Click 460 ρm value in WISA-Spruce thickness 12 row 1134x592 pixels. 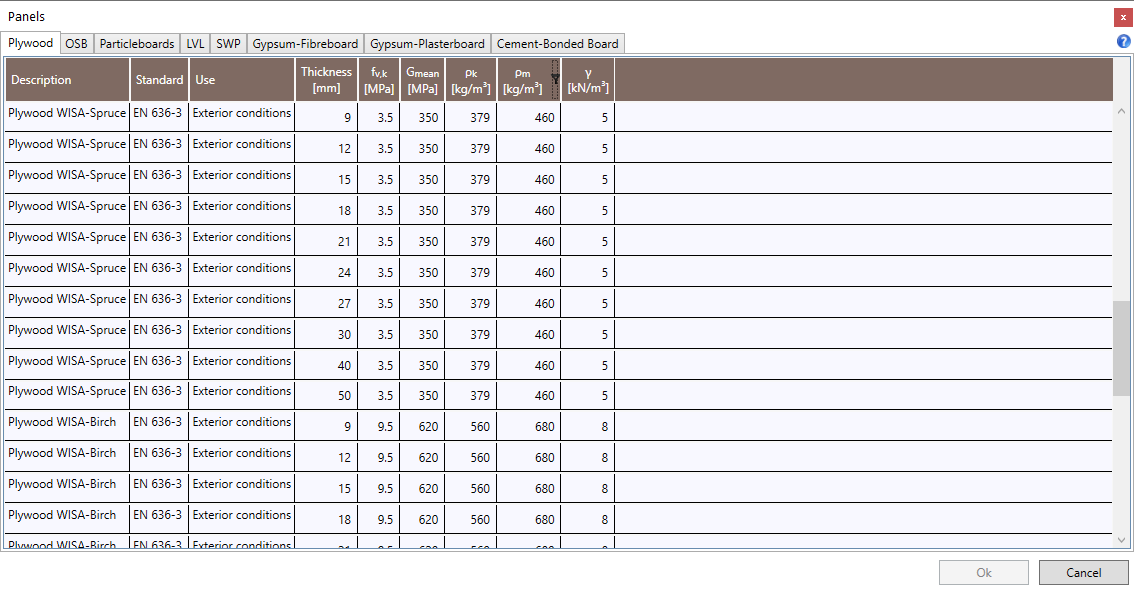(x=545, y=148)
